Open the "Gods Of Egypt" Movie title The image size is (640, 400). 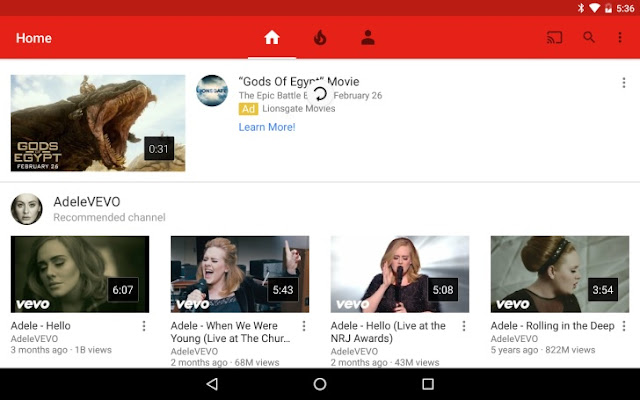[299, 82]
